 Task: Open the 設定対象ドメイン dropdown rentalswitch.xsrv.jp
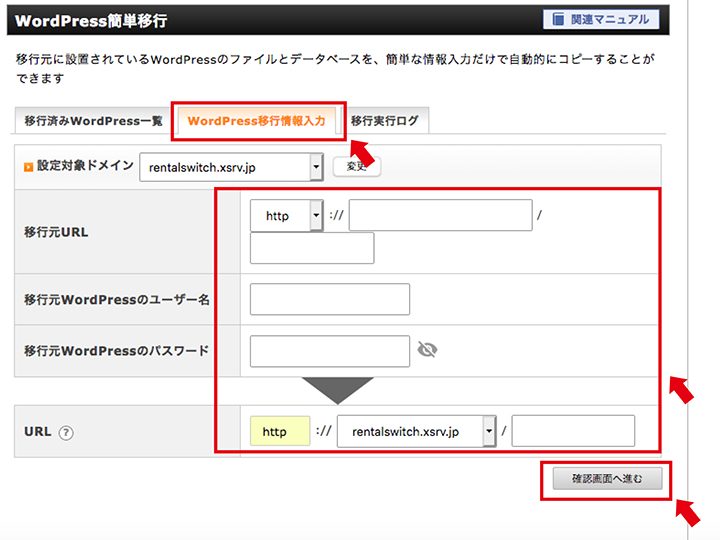pos(231,167)
